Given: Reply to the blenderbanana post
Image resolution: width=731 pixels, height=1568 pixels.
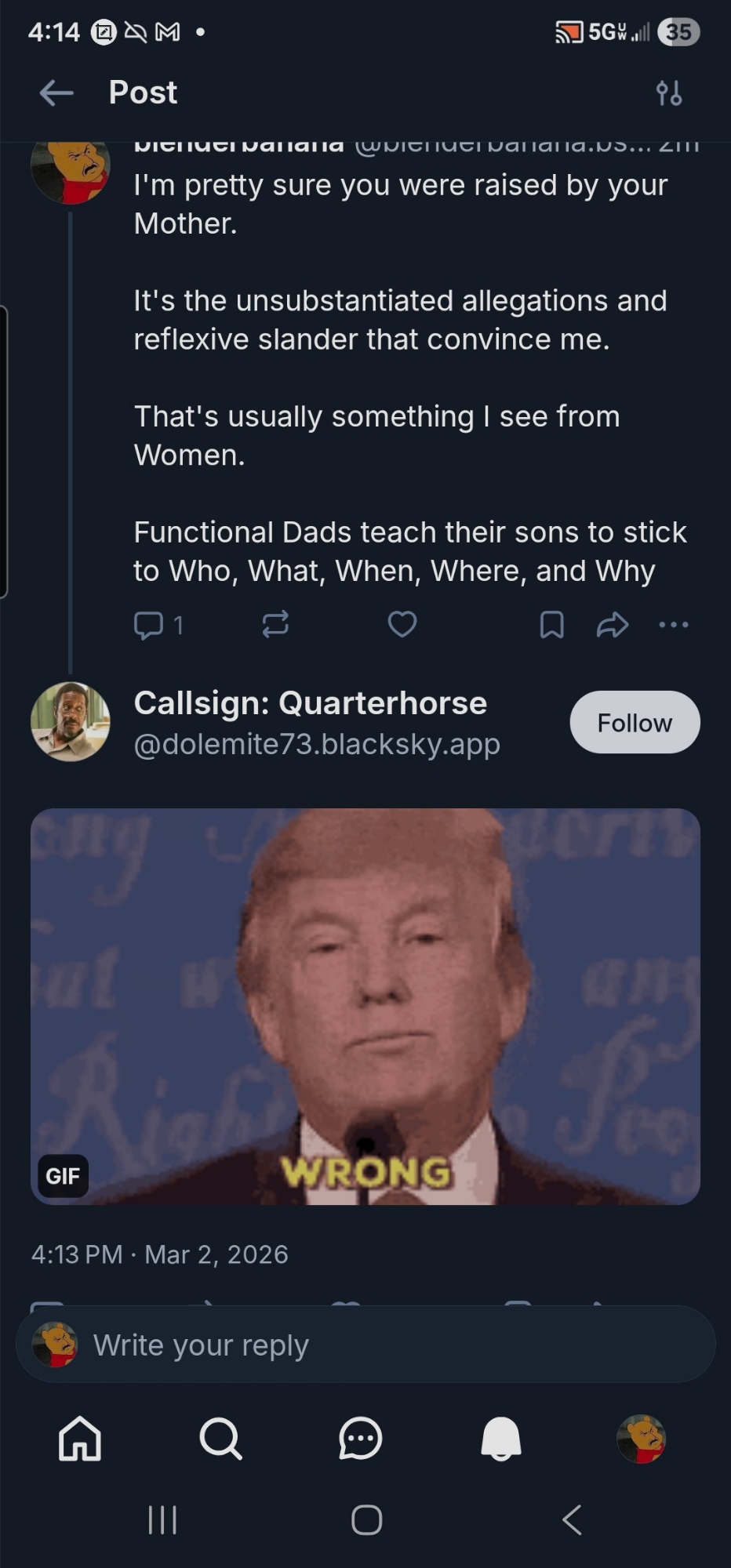Looking at the screenshot, I should pyautogui.click(x=149, y=625).
